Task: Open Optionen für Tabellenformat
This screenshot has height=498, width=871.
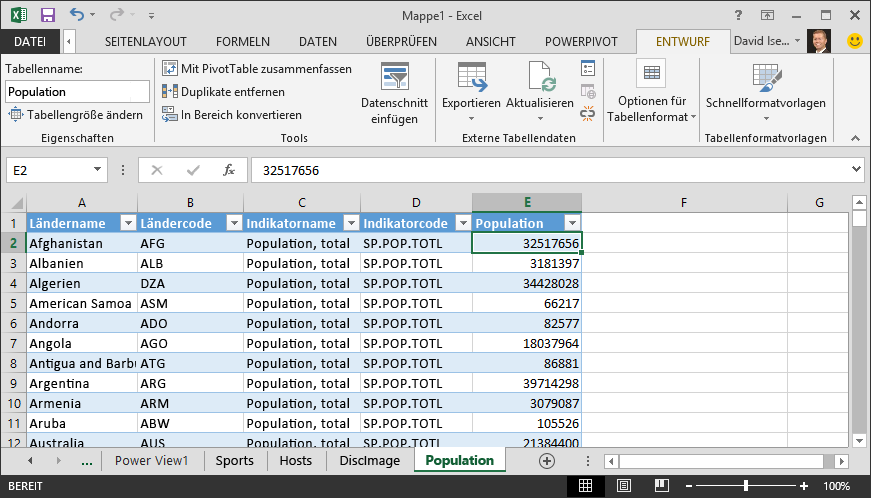Action: pyautogui.click(x=652, y=92)
